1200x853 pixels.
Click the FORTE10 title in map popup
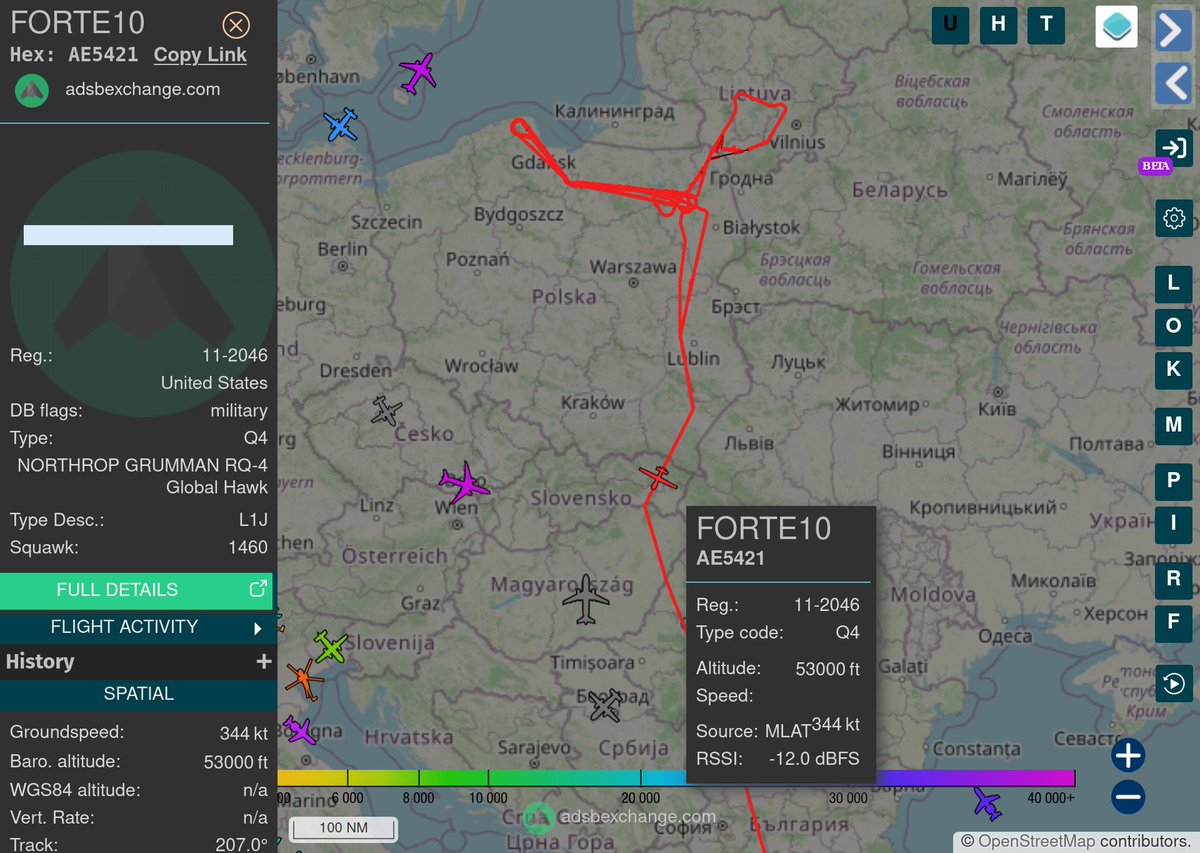[x=763, y=528]
